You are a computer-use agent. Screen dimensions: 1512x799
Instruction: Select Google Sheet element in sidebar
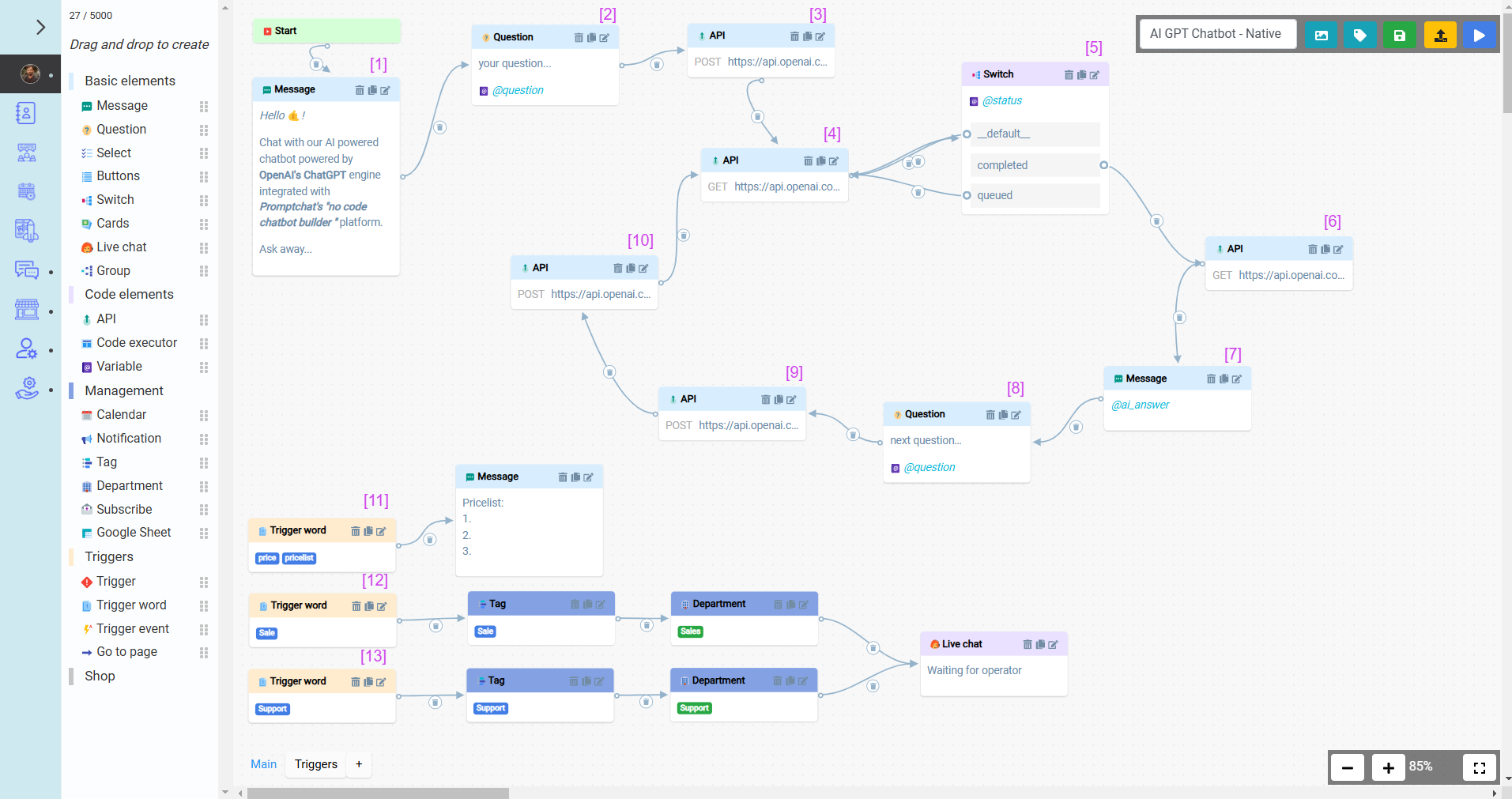pyautogui.click(x=134, y=533)
